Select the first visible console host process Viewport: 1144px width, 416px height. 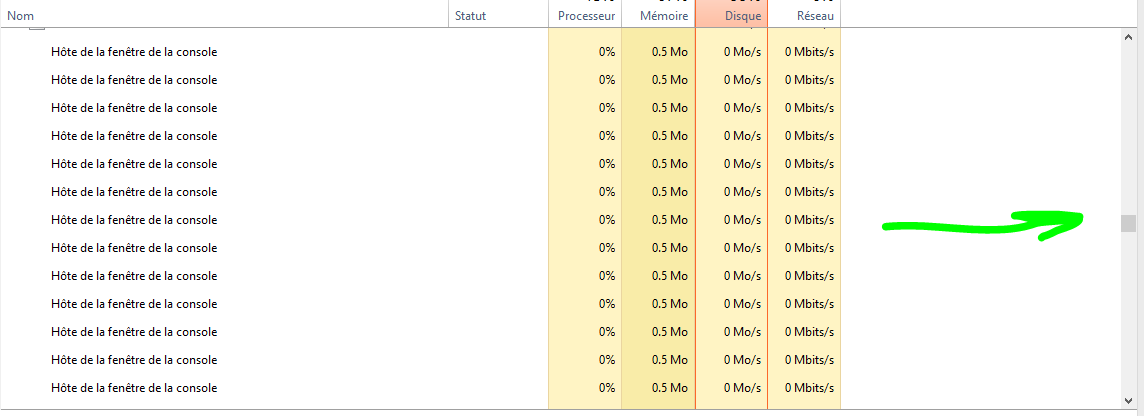click(134, 52)
